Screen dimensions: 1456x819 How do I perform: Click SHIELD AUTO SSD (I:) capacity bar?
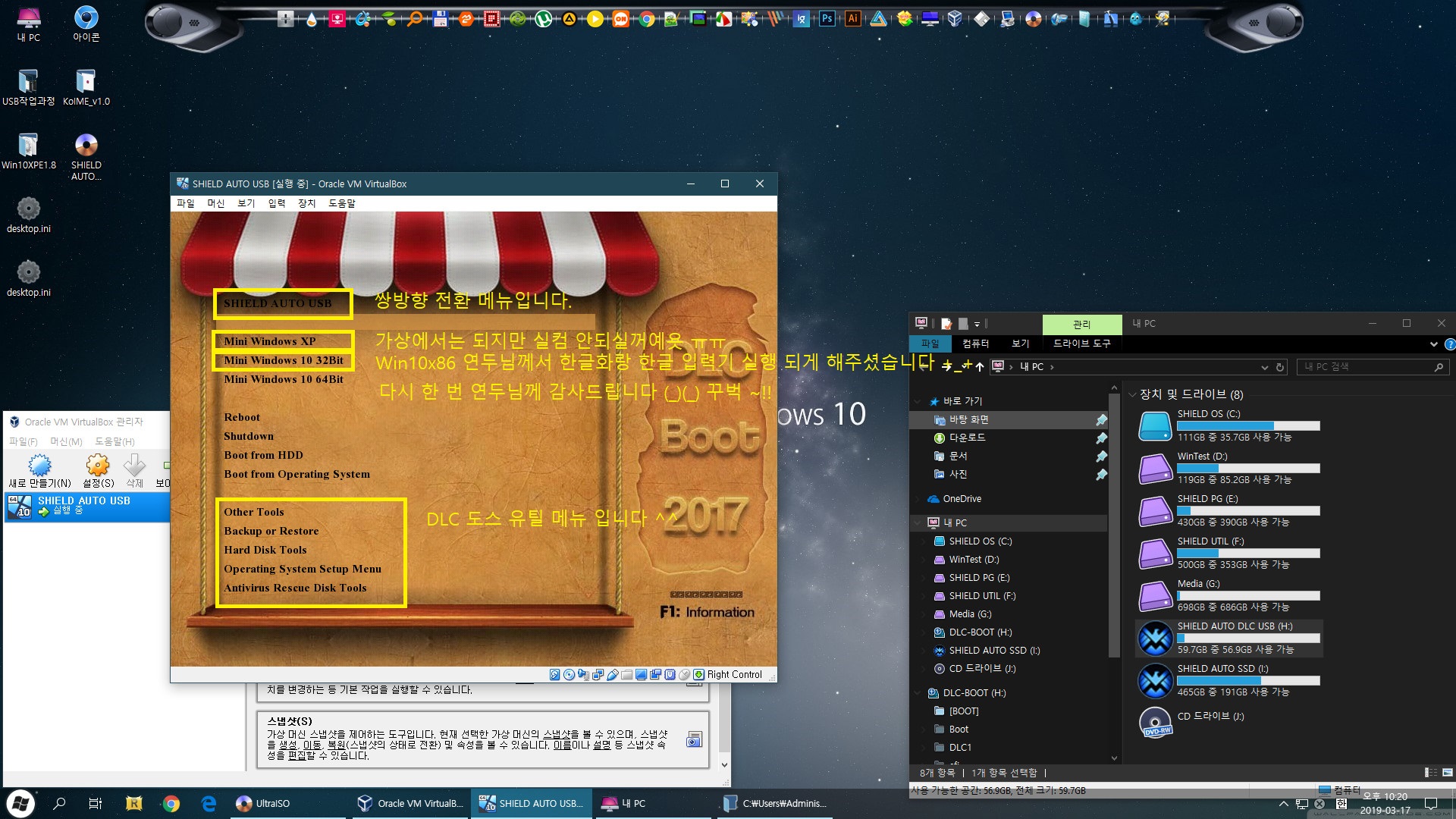(x=1248, y=680)
